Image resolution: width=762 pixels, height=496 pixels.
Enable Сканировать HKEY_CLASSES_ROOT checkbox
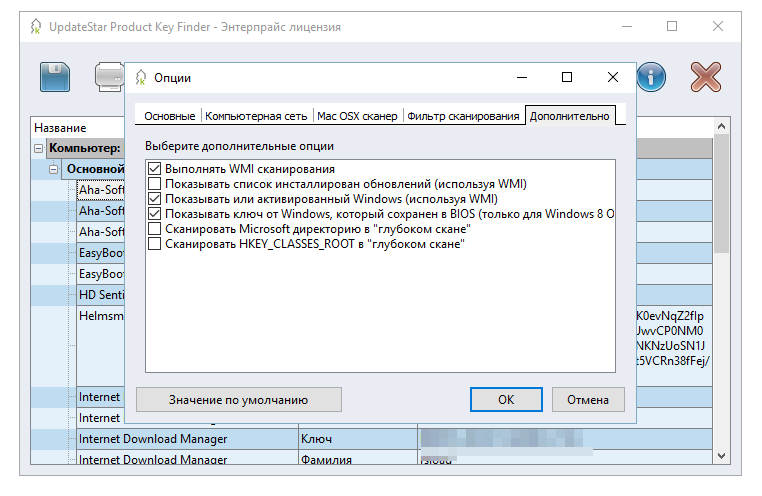(x=155, y=244)
